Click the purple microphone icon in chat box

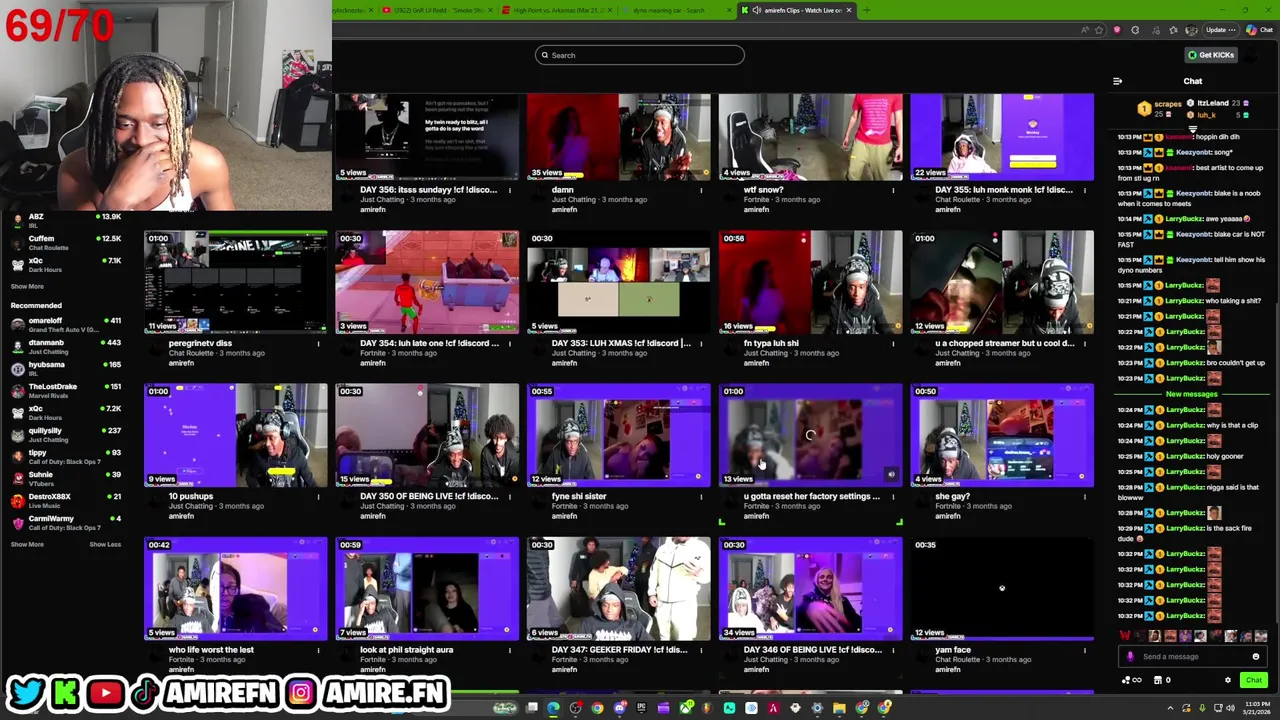pos(1130,657)
